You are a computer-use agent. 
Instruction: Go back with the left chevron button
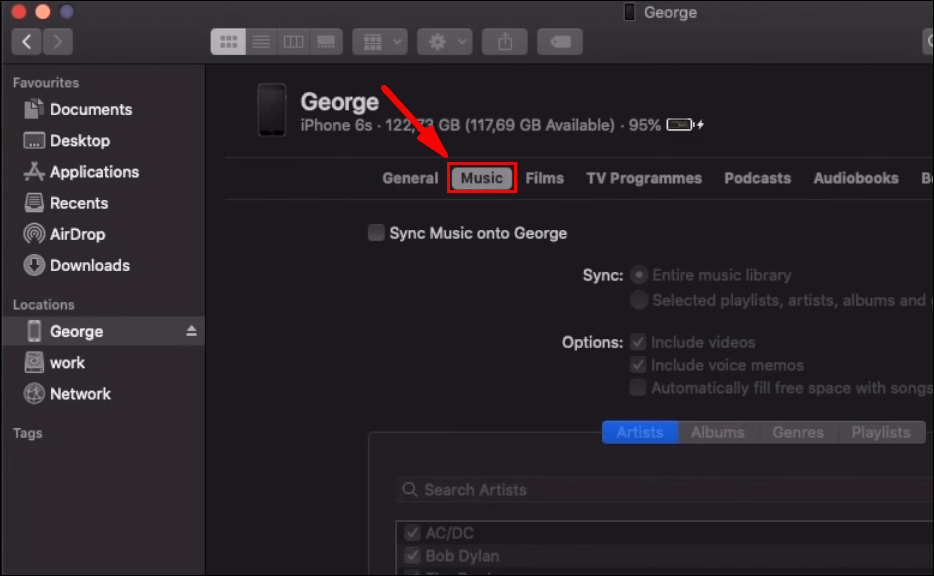[x=27, y=42]
